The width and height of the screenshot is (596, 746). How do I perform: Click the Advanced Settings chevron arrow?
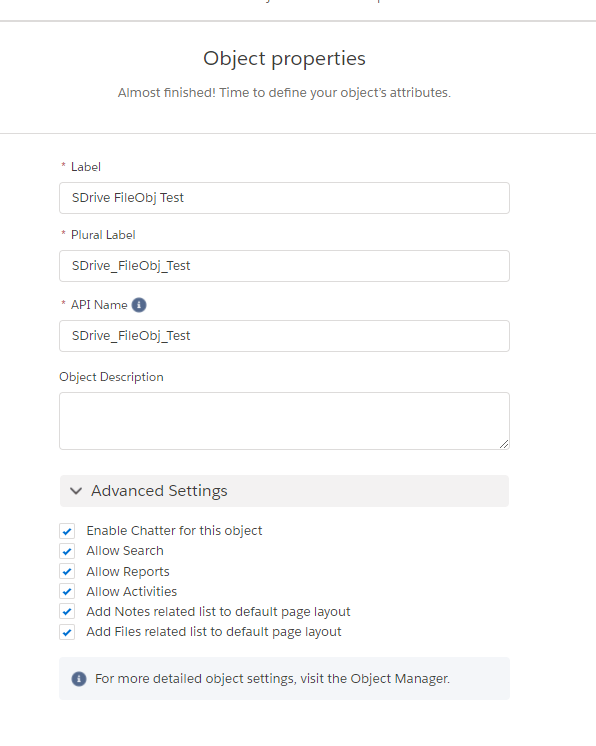76,491
